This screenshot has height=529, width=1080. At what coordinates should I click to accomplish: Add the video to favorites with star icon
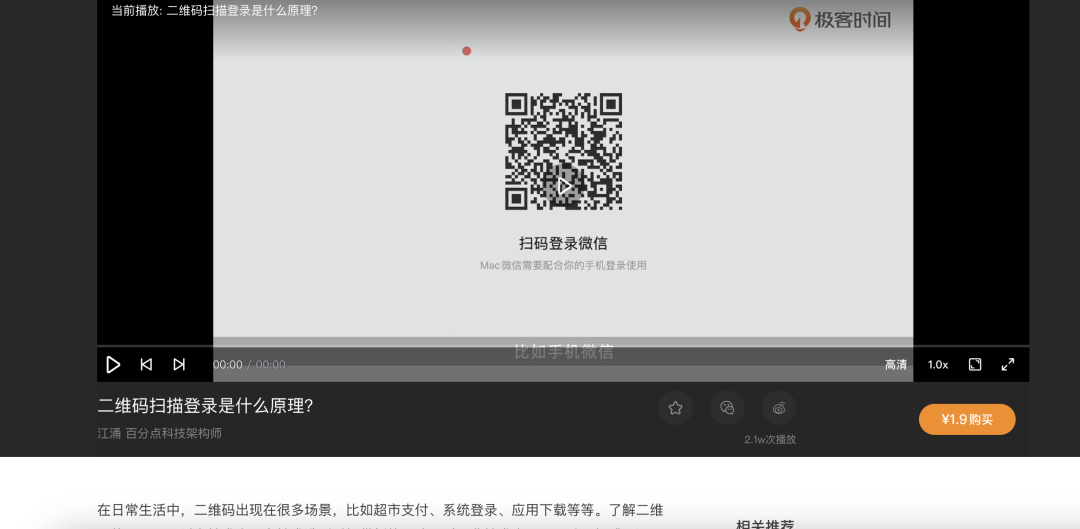click(675, 408)
